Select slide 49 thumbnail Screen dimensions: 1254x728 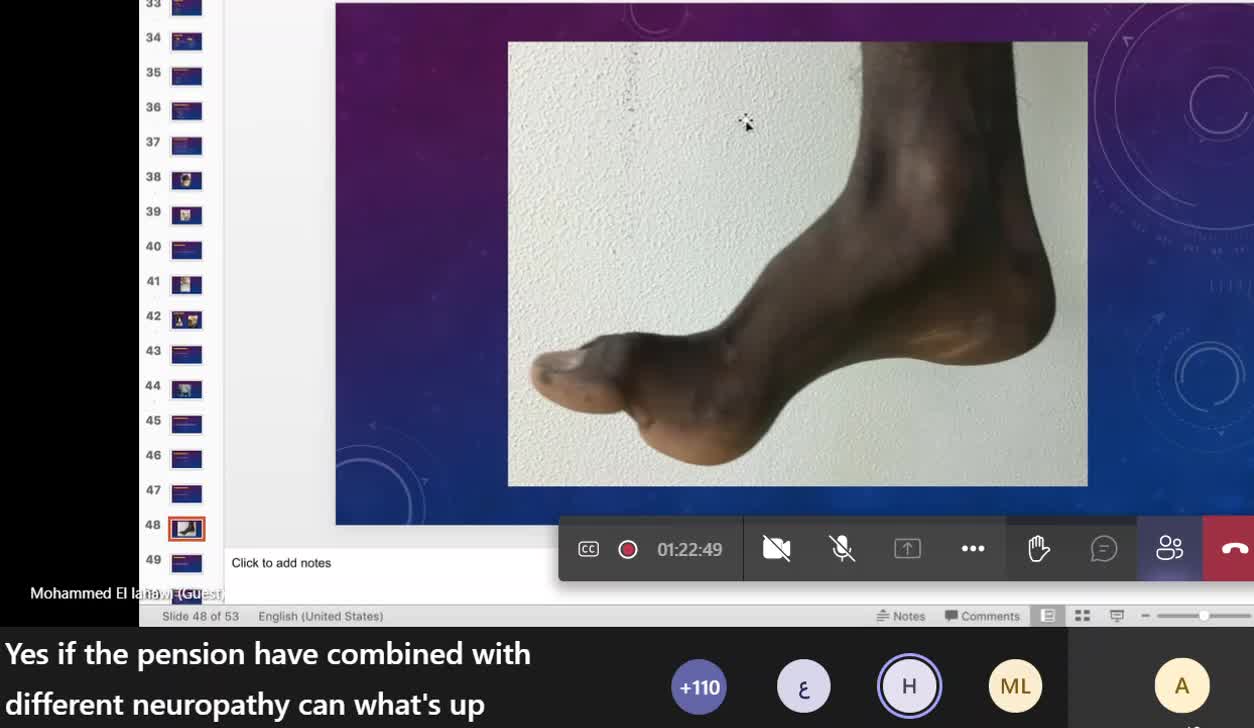pyautogui.click(x=187, y=563)
